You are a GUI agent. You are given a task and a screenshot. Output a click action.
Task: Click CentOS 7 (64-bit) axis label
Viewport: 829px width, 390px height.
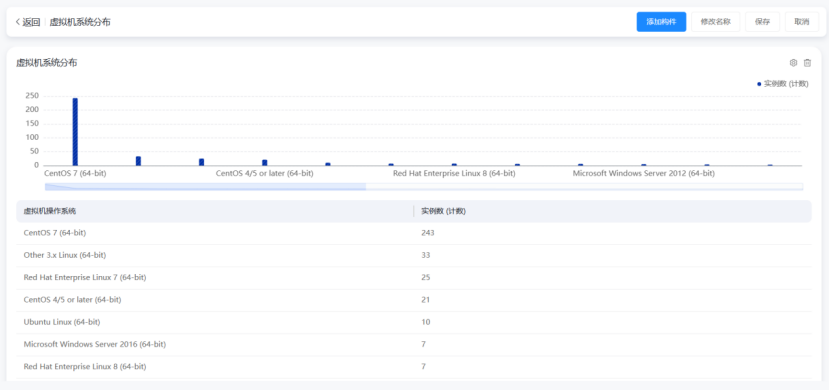75,173
